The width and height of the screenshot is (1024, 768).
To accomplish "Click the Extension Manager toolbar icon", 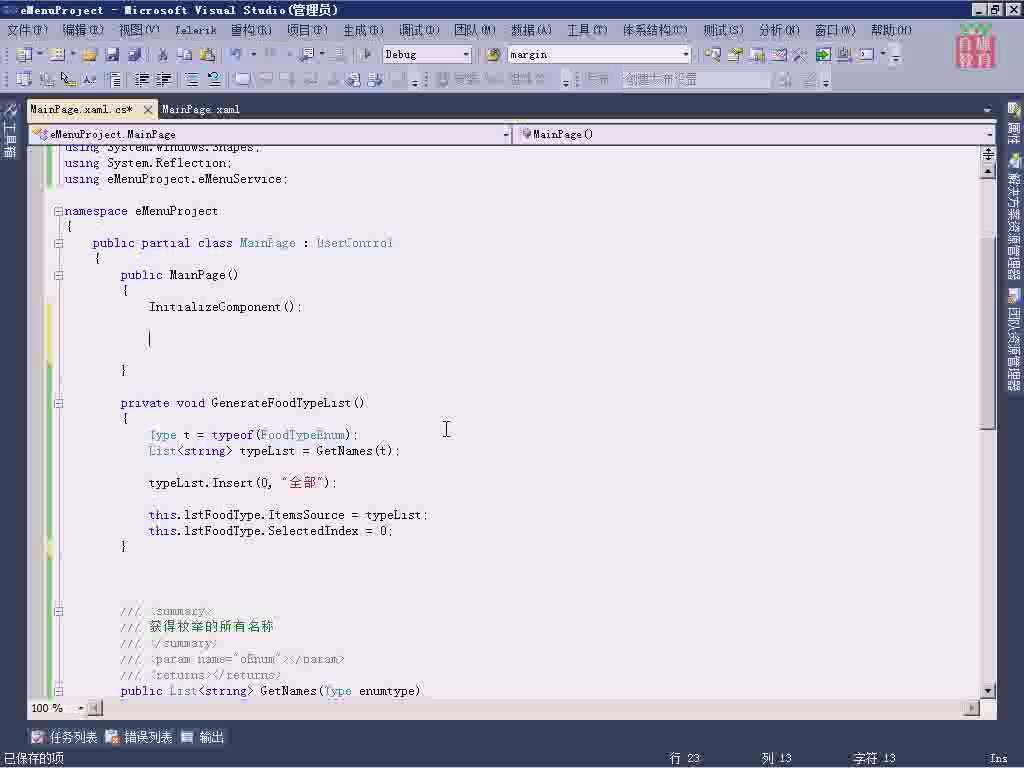I will [x=844, y=55].
